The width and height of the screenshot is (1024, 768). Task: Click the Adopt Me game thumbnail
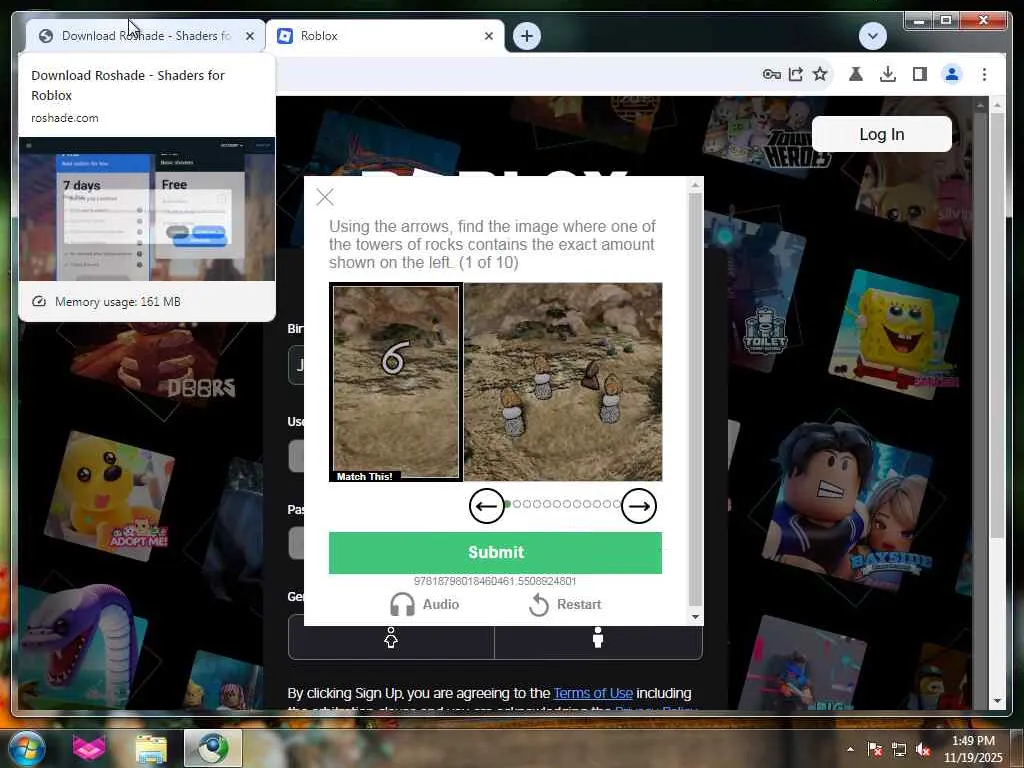109,496
